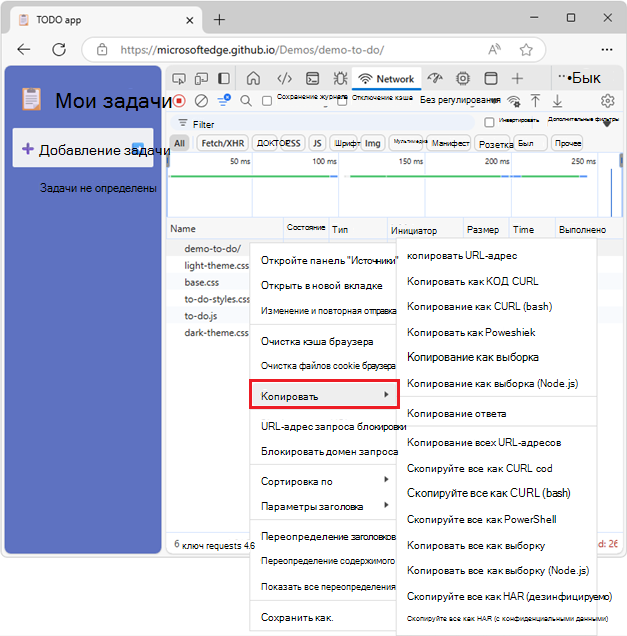Click the browser back arrow
627x636 pixels.
pos(24,49)
